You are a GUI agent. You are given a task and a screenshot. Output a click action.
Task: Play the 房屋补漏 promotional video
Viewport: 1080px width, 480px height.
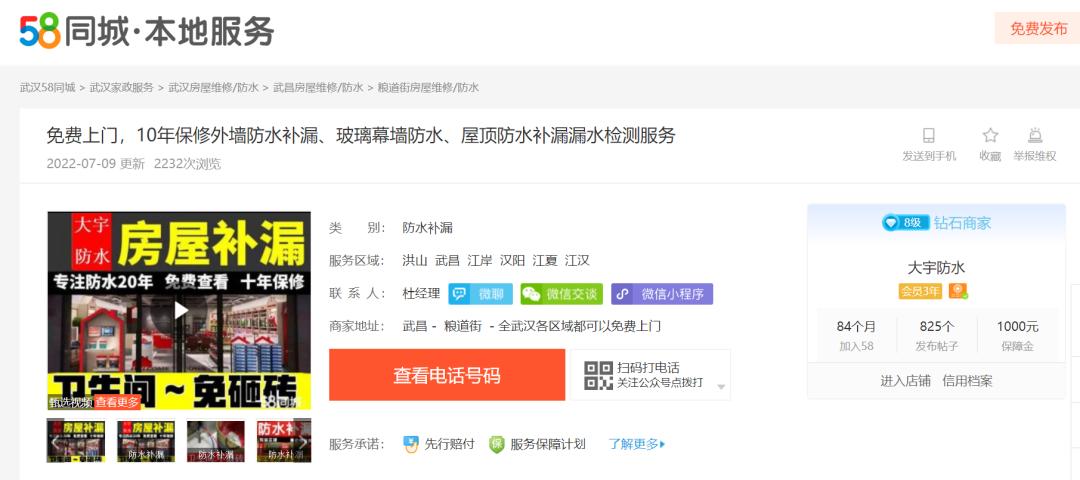180,310
